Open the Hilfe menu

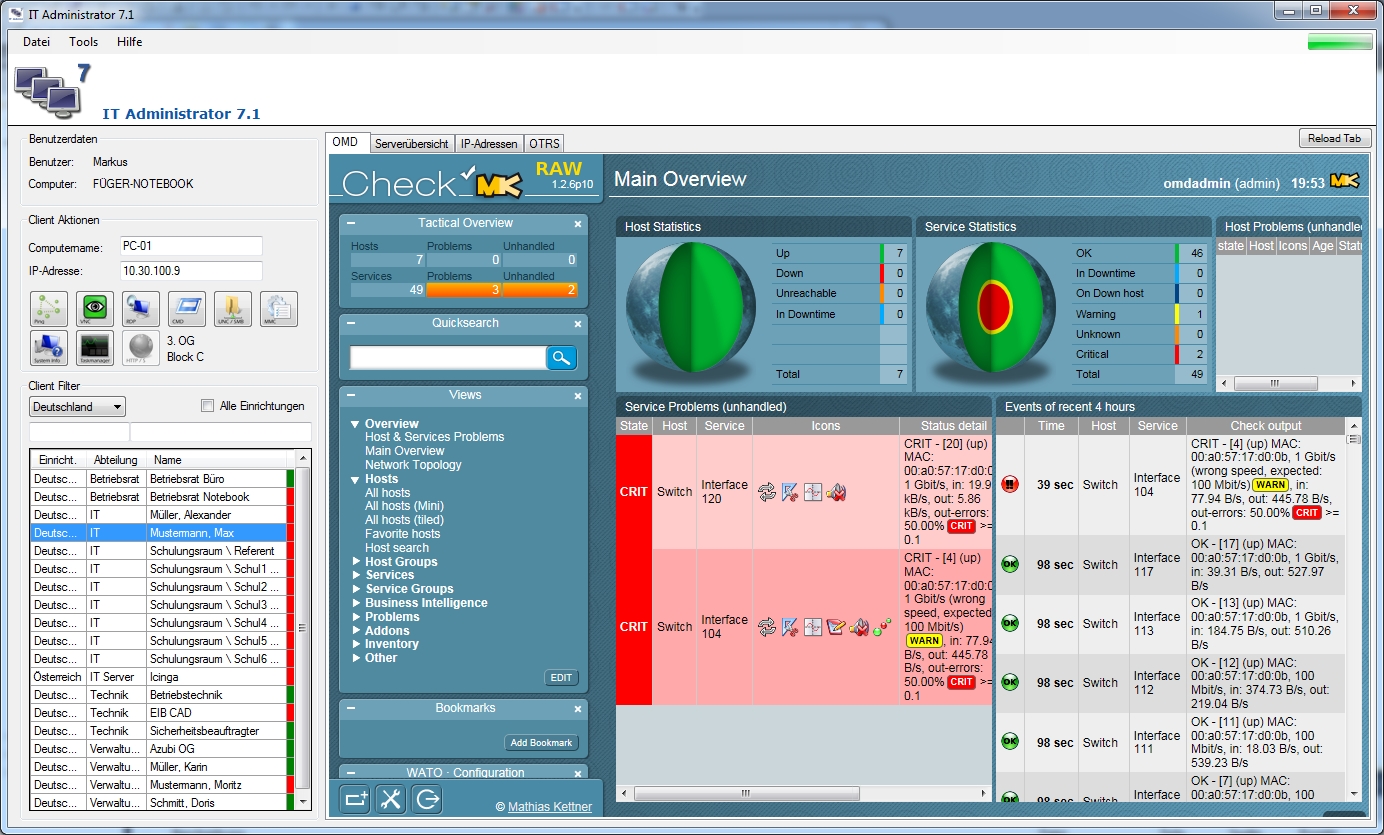[x=130, y=42]
